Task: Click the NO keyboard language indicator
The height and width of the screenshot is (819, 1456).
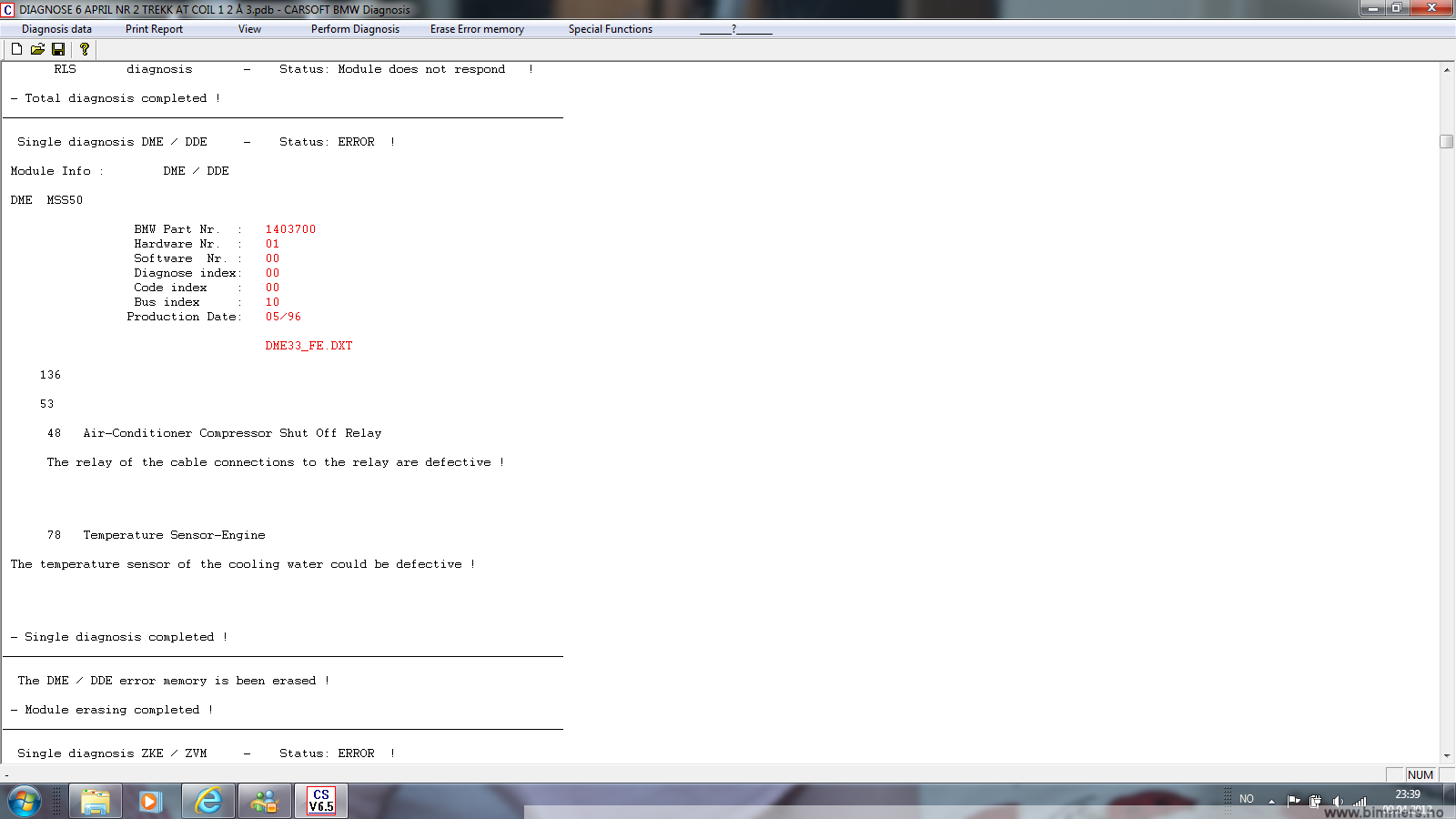Action: pos(1246,799)
